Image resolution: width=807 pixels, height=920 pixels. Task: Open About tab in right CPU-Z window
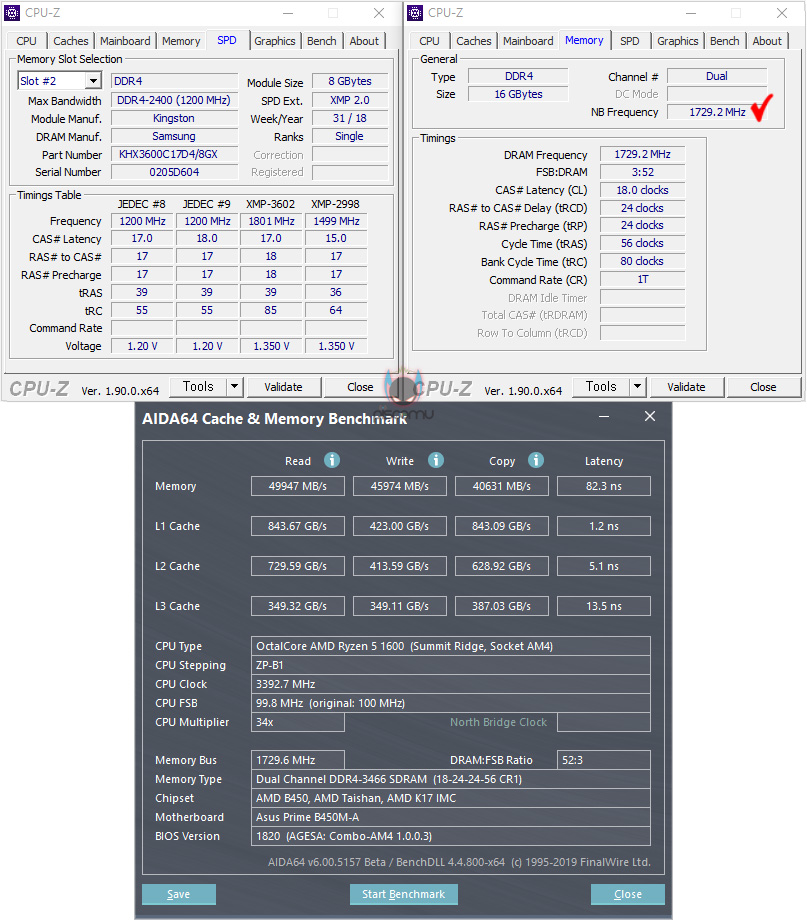[767, 41]
